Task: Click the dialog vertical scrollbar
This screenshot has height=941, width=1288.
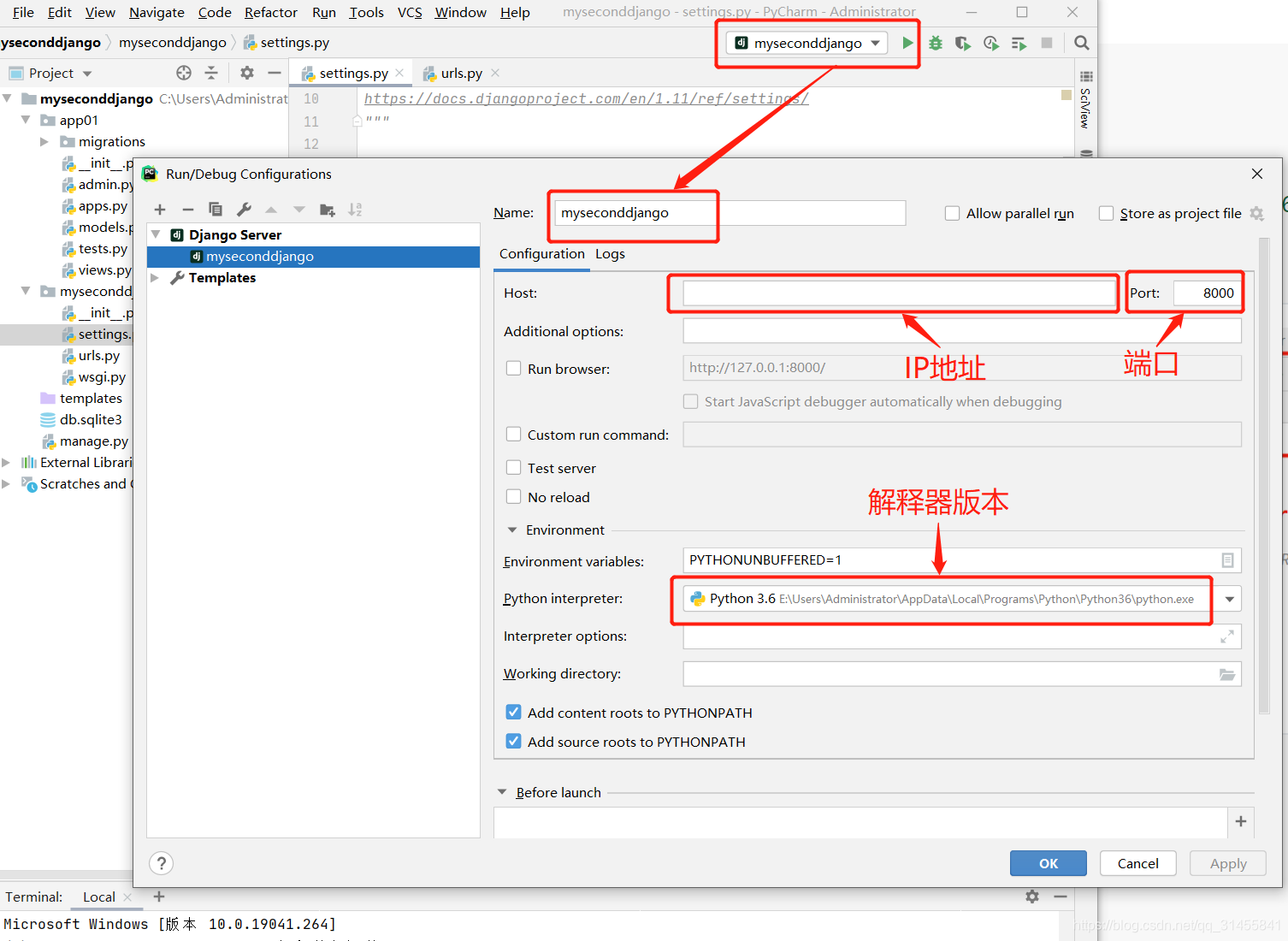Action: [1264, 475]
